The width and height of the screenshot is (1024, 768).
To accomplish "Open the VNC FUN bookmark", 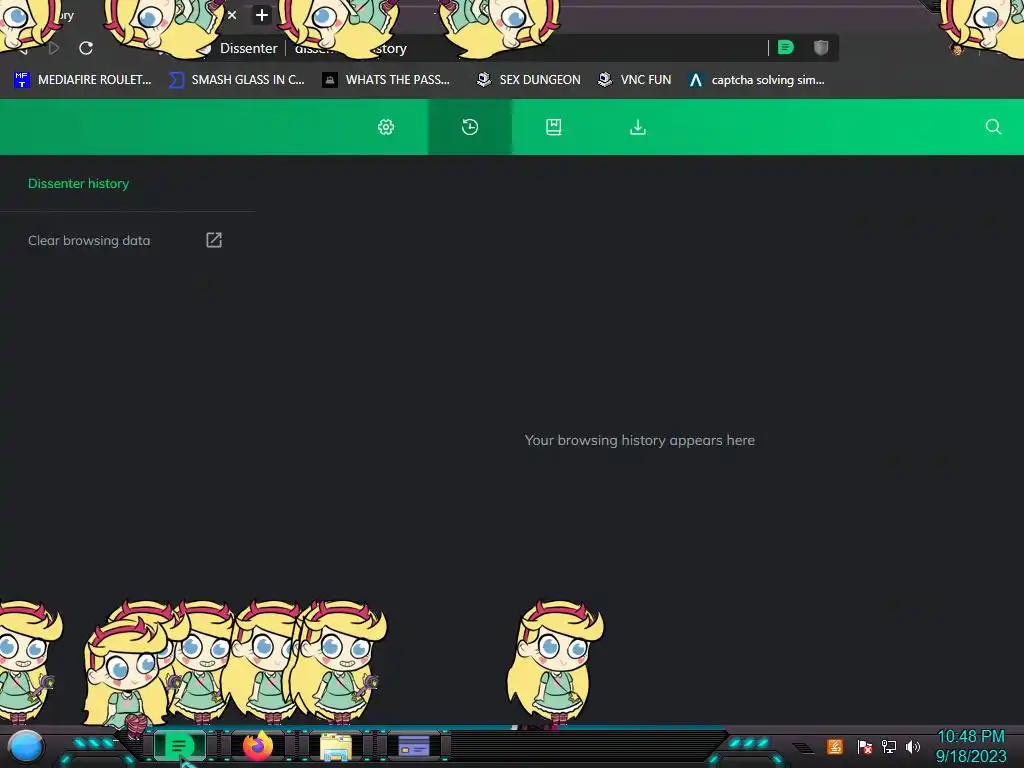I will (x=635, y=80).
